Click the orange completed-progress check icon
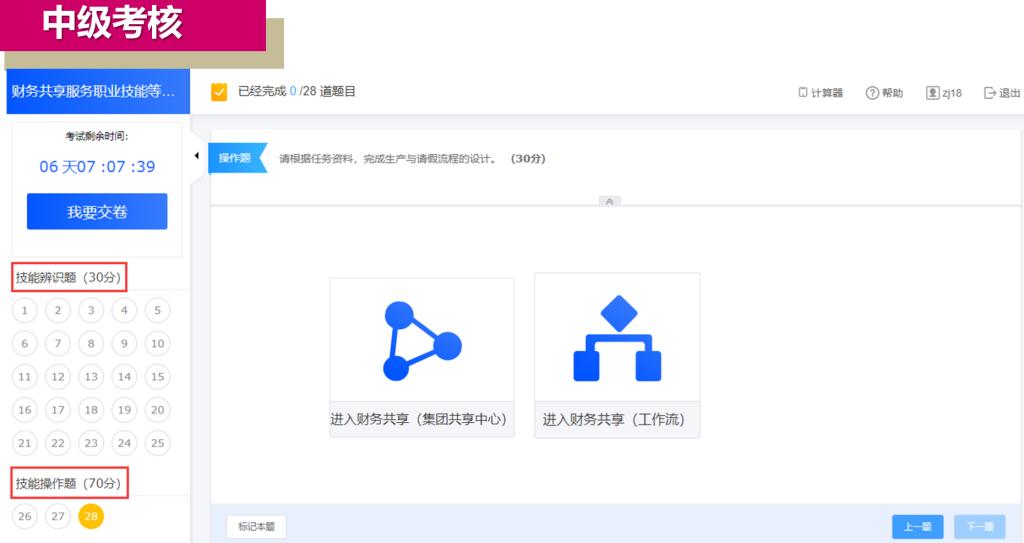 pos(219,92)
